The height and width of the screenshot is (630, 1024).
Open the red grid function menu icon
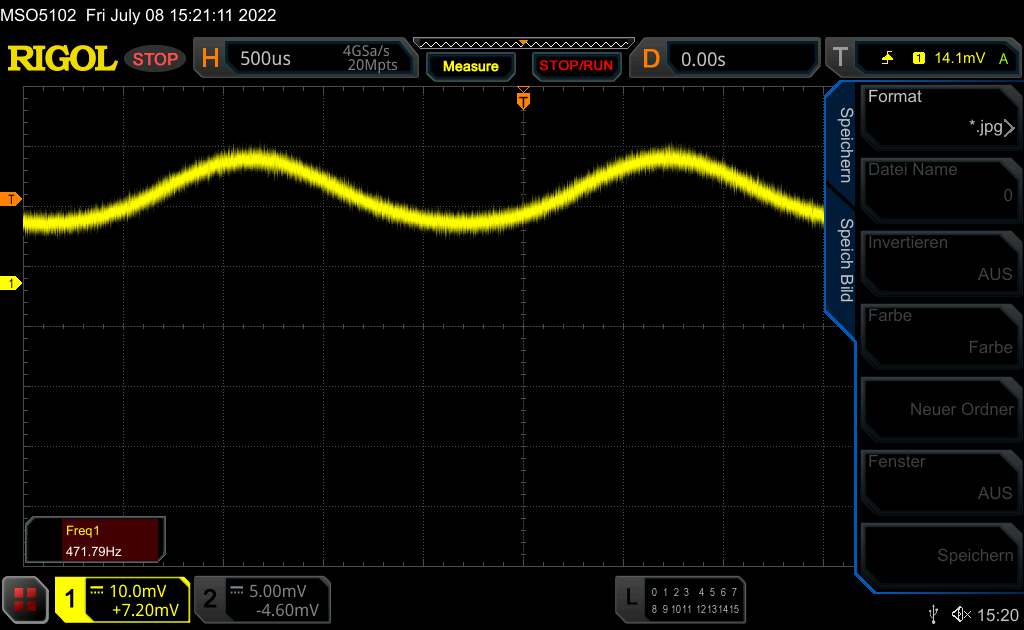pos(25,599)
